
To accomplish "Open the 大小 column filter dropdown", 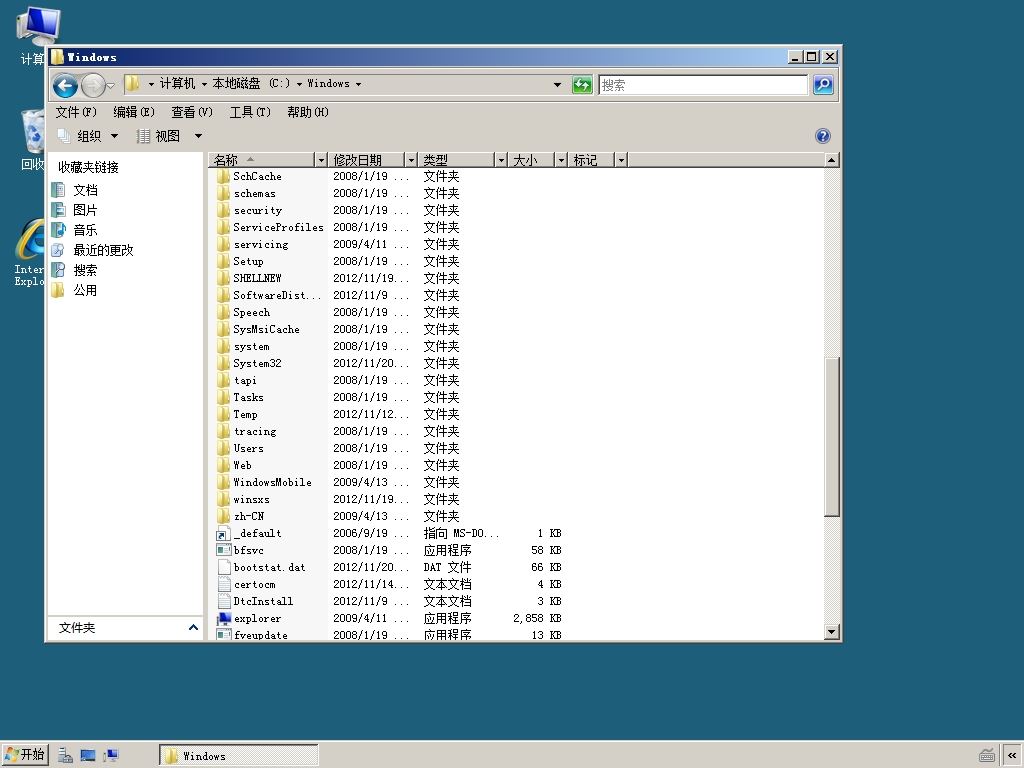I will (x=561, y=160).
